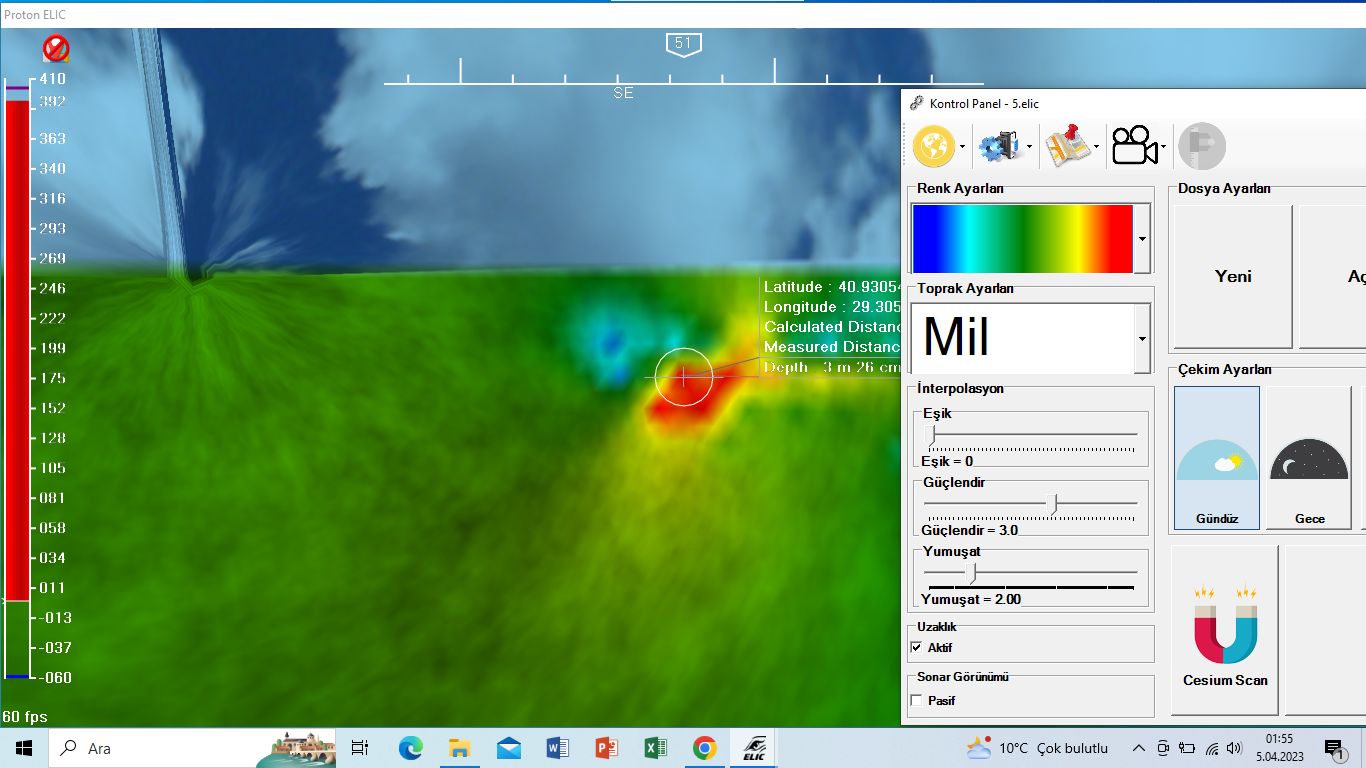1366x768 pixels.
Task: Enable the Pasif checkbox under Sonar Görünümü
Action: (916, 701)
